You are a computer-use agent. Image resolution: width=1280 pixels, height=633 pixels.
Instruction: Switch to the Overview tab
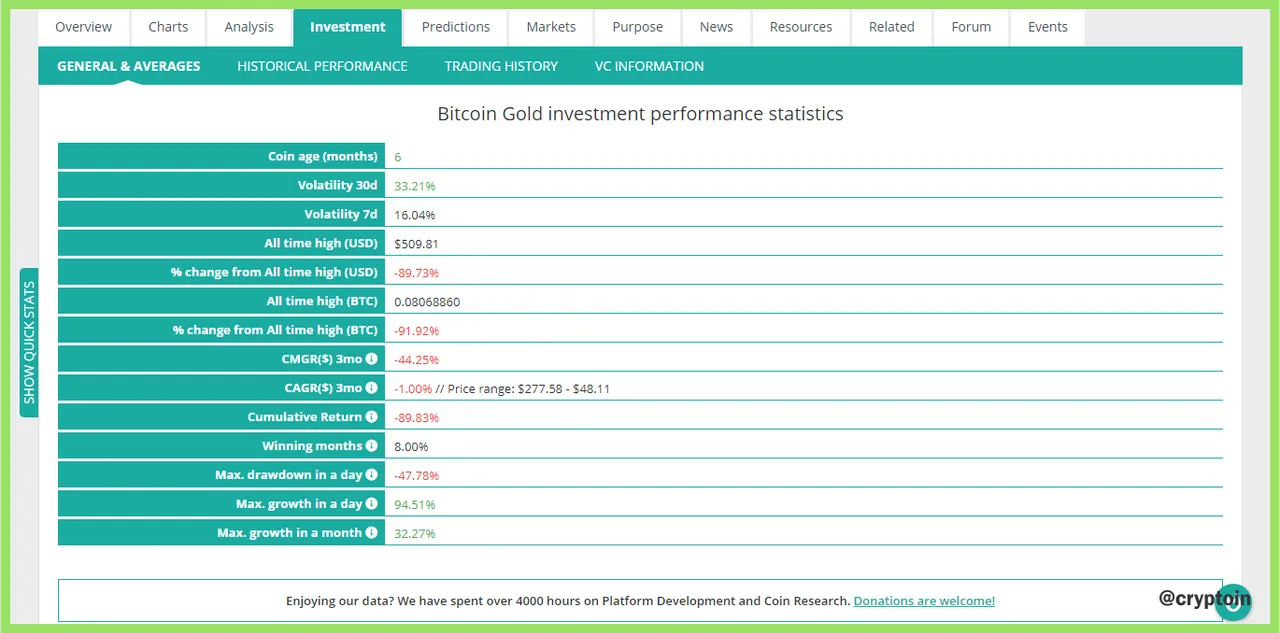coord(84,27)
